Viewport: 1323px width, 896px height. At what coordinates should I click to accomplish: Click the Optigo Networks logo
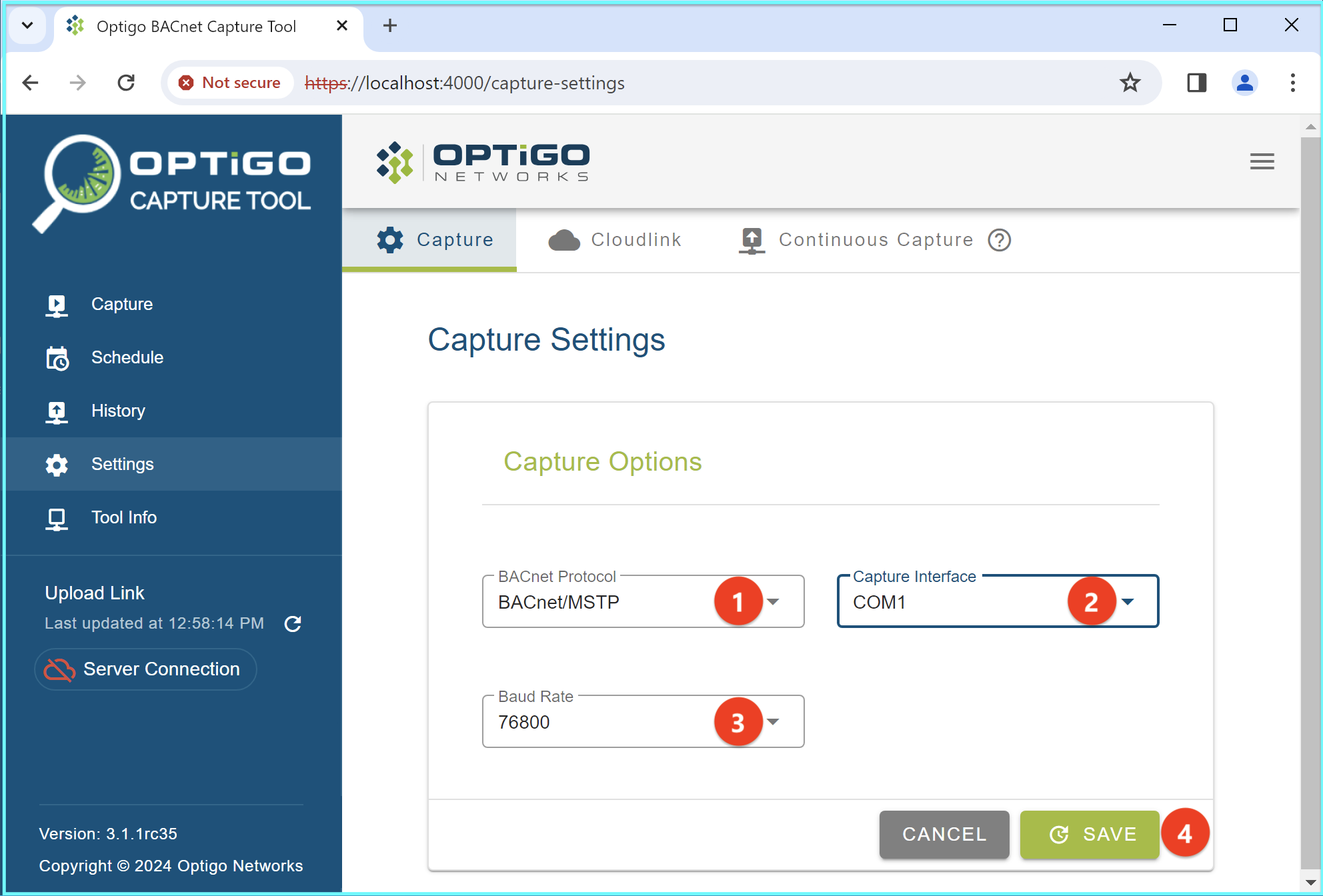(x=483, y=162)
